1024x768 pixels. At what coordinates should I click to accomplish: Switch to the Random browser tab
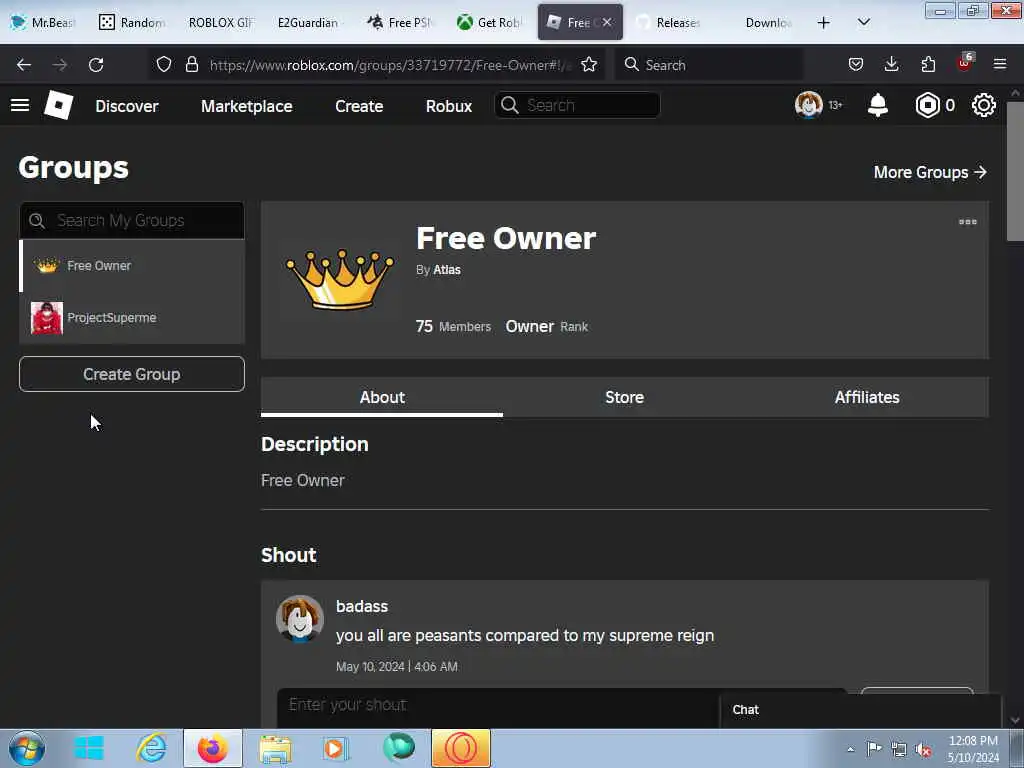coord(131,22)
